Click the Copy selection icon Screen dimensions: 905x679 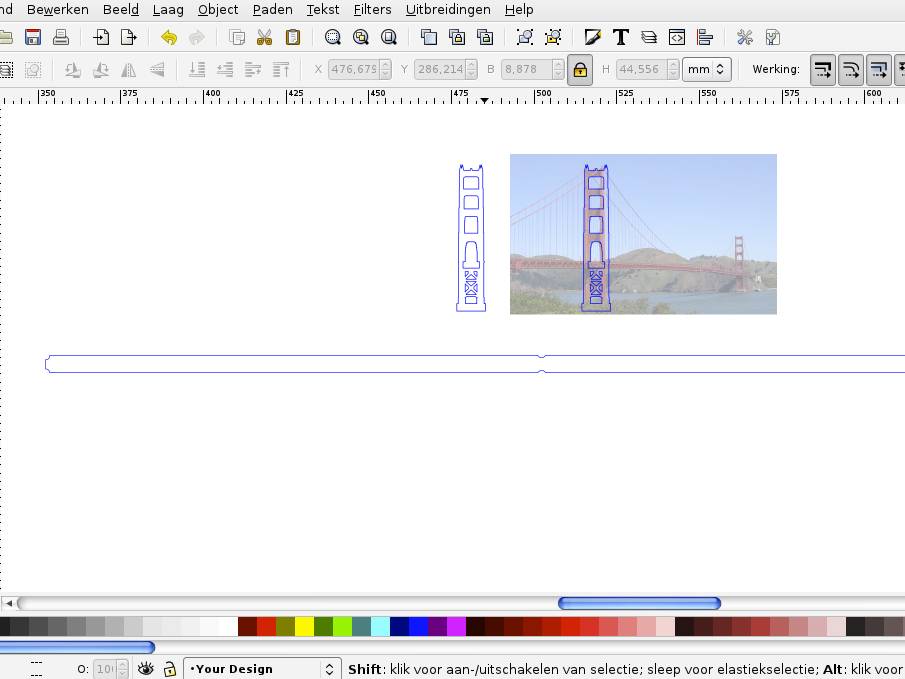237,38
